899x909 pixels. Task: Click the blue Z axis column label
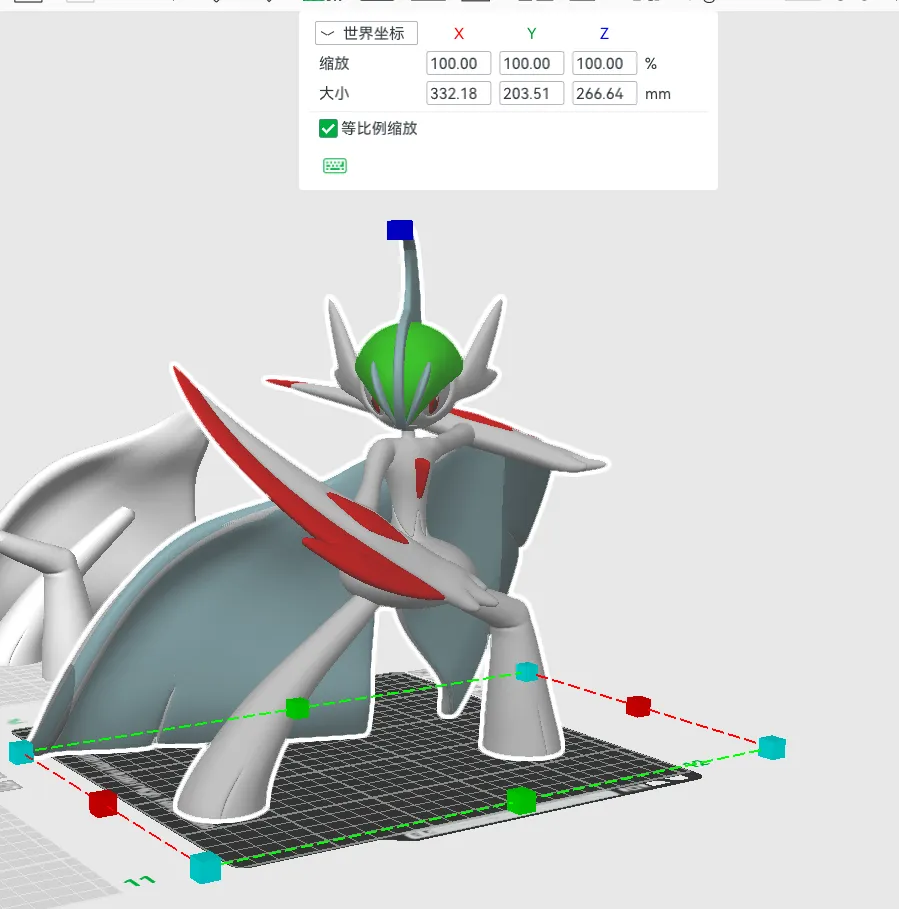click(x=604, y=34)
